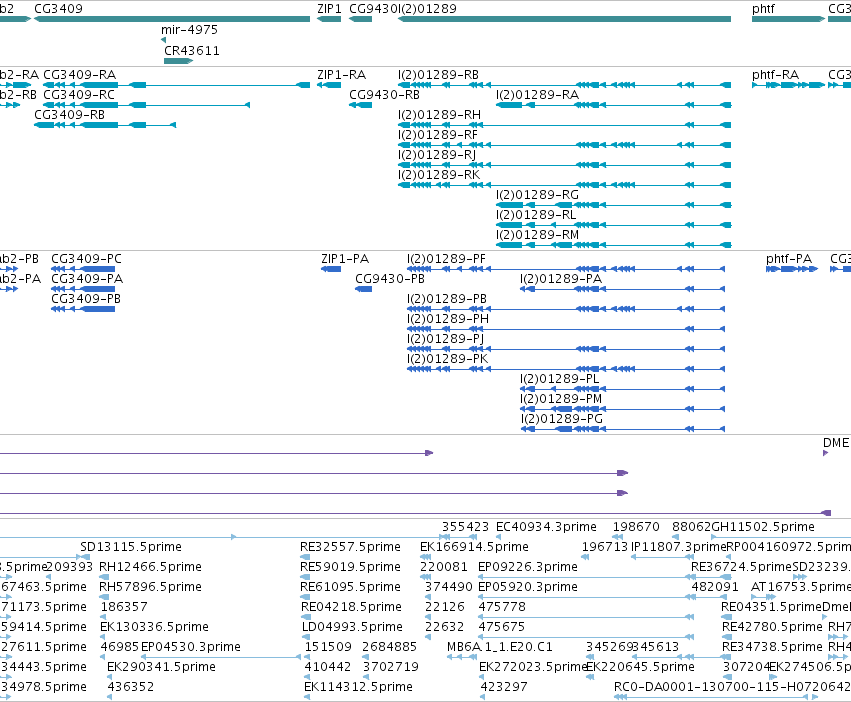Select the mir-4975 feature label

click(189, 29)
